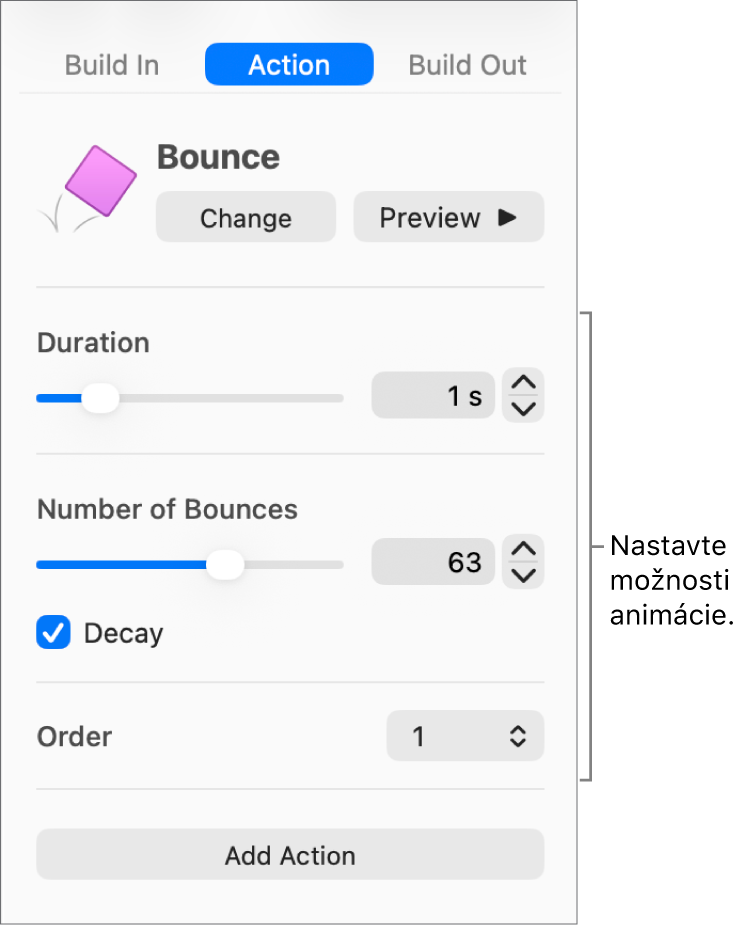750x926 pixels.
Task: Uncheck the Decay checkbox
Action: coord(53,632)
